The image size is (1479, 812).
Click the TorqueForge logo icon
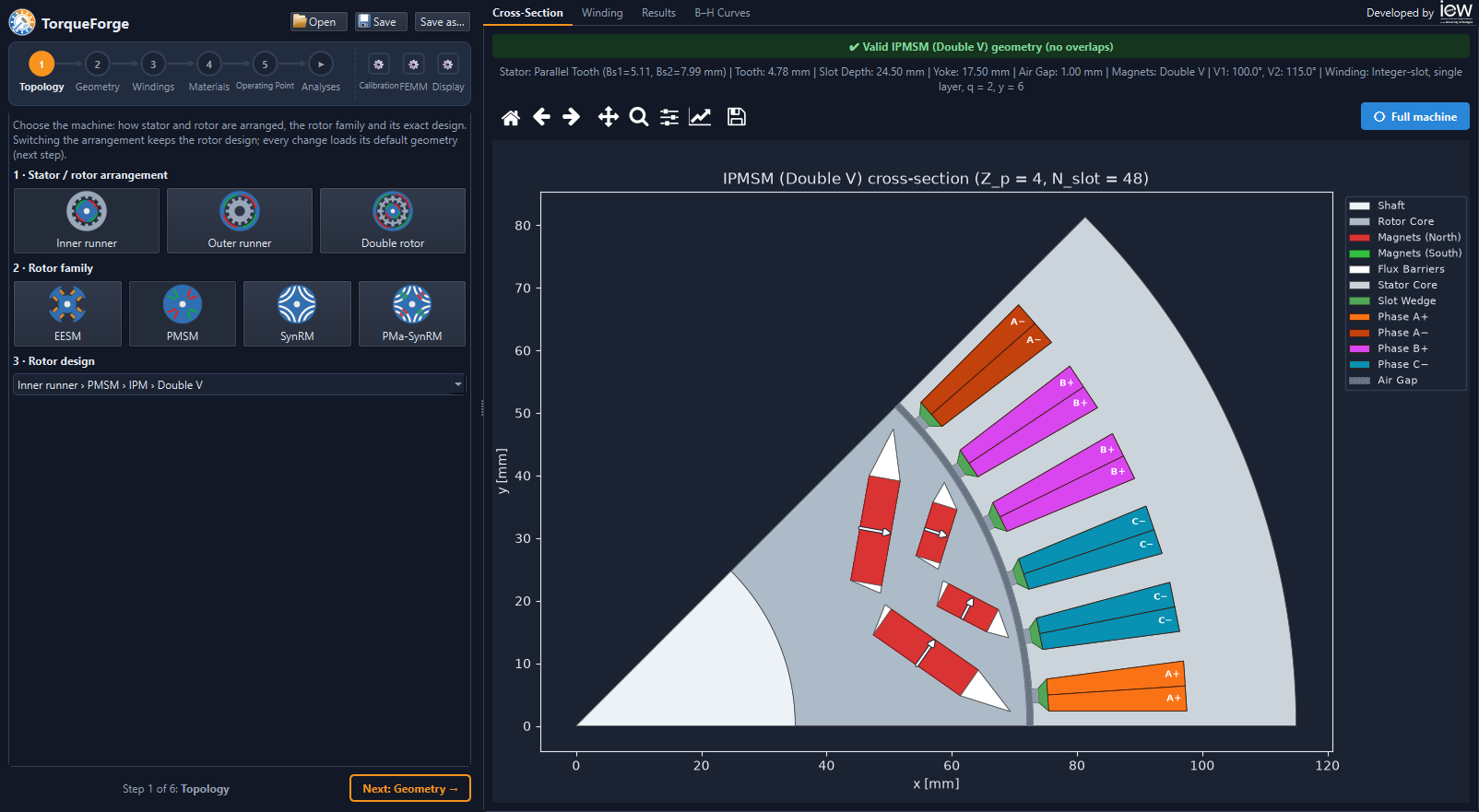[22, 22]
